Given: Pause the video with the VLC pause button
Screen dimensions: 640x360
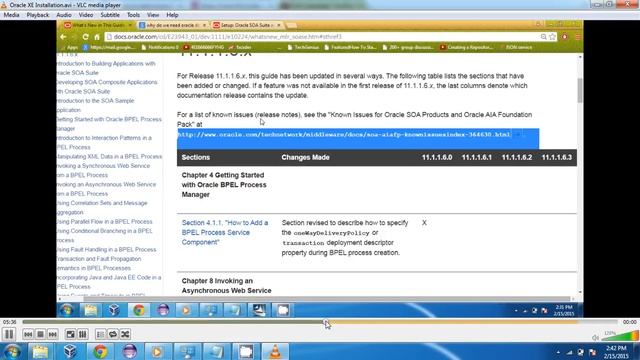Looking at the screenshot, I should [x=9, y=334].
